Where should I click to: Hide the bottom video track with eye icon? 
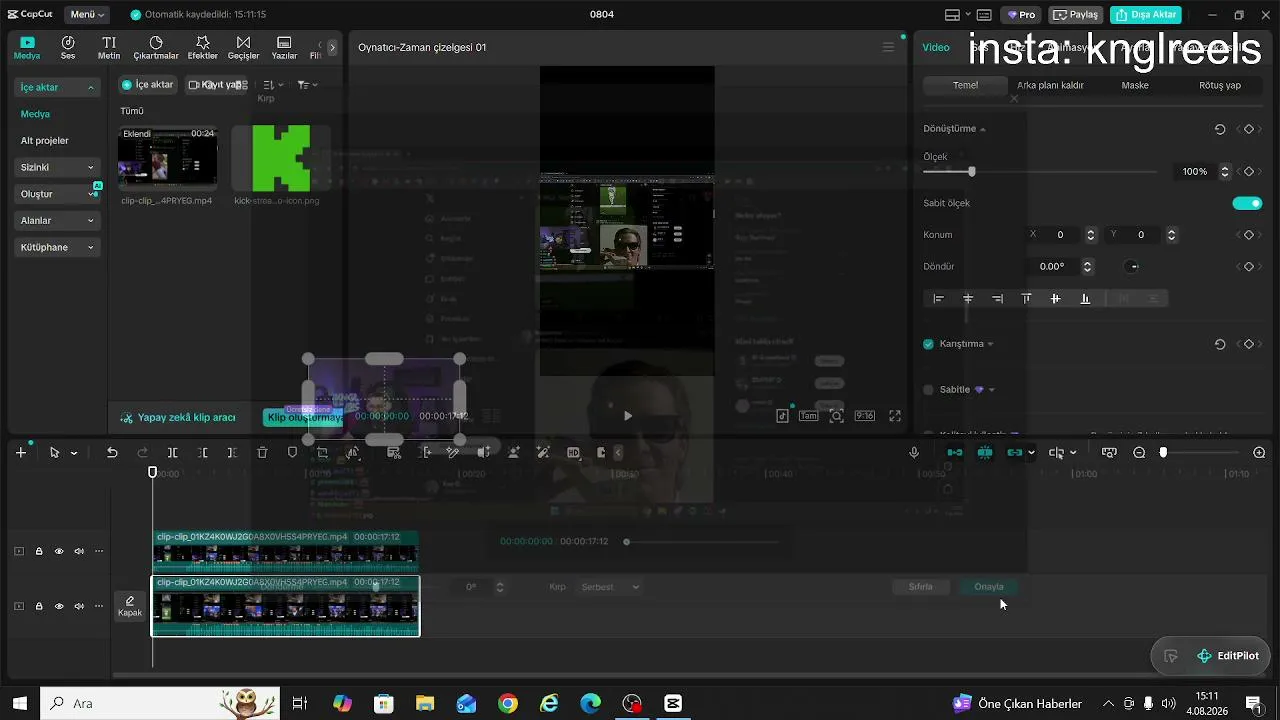click(x=59, y=606)
